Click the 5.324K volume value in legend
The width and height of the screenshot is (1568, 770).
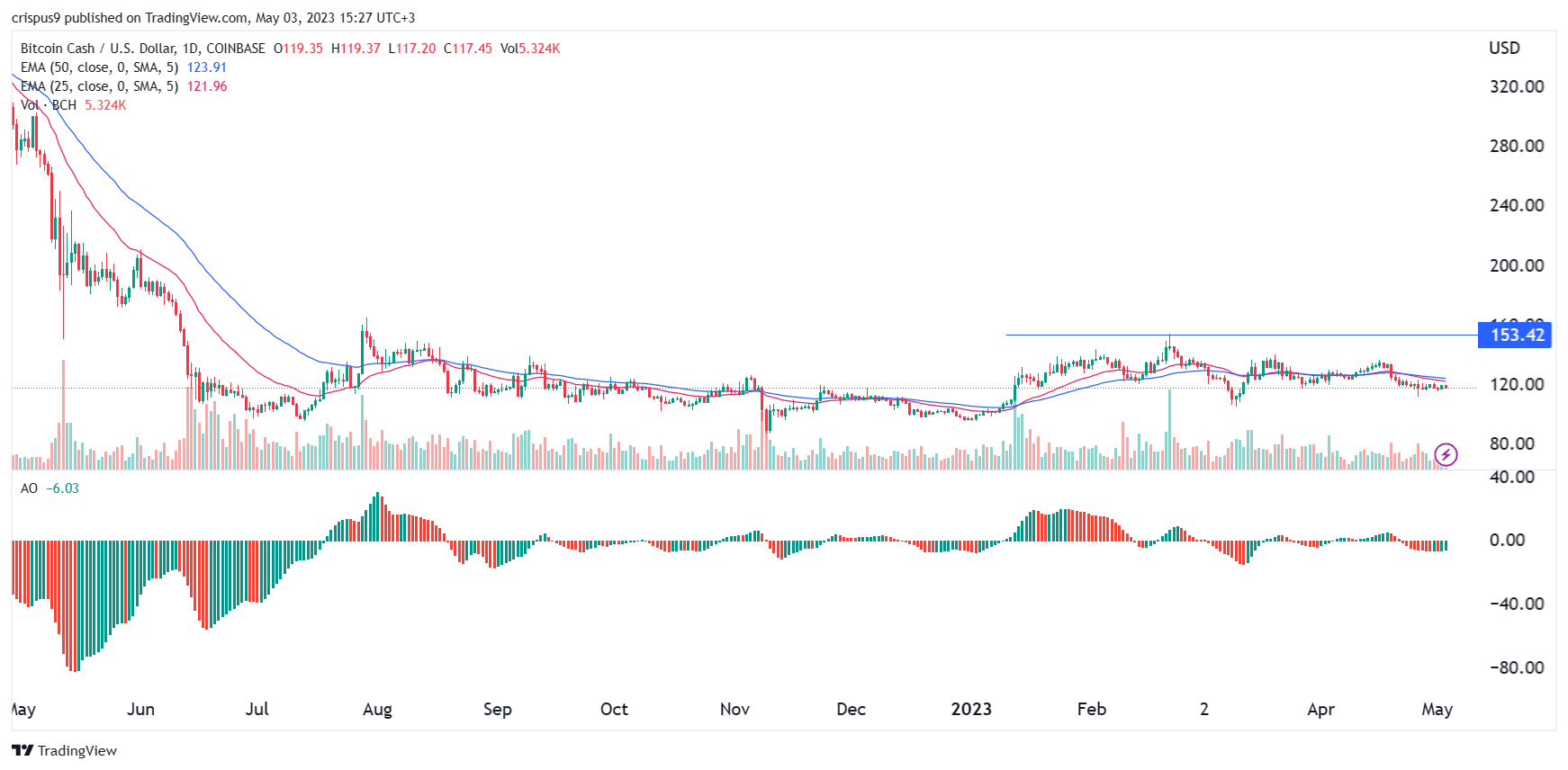105,105
